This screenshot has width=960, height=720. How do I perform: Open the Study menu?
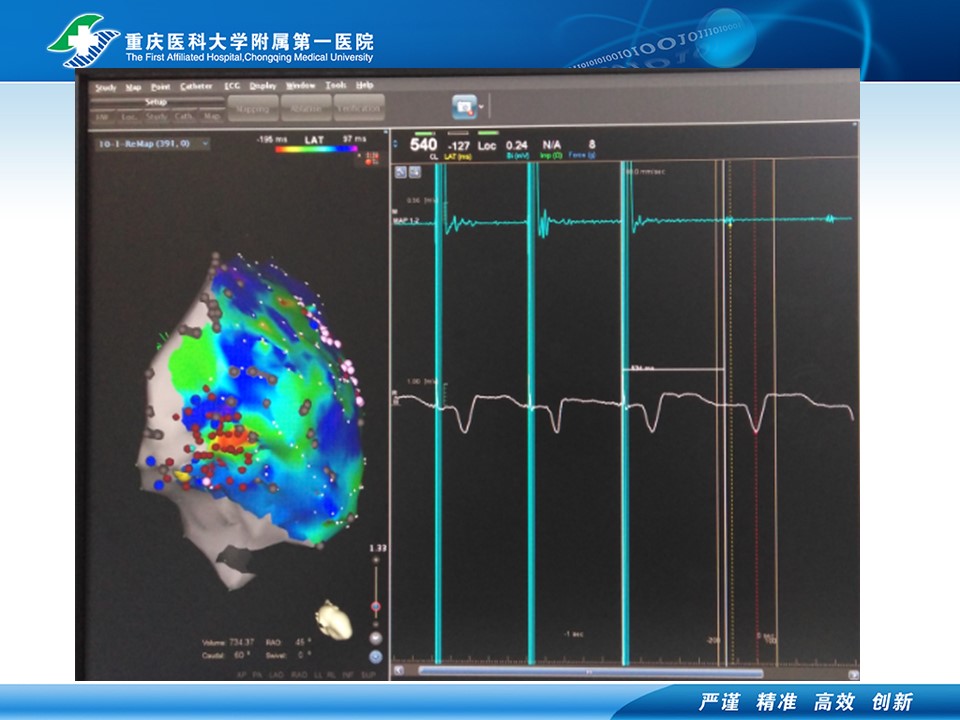pyautogui.click(x=106, y=88)
